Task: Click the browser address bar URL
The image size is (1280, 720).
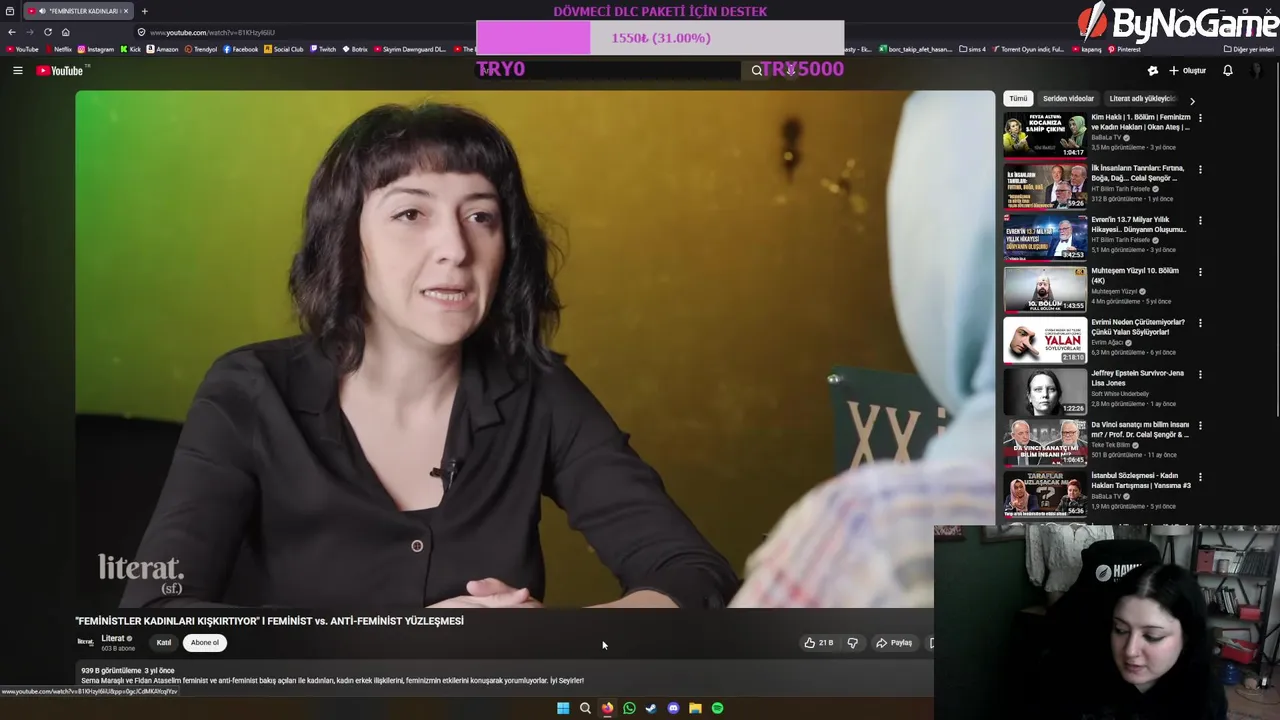Action: click(212, 32)
